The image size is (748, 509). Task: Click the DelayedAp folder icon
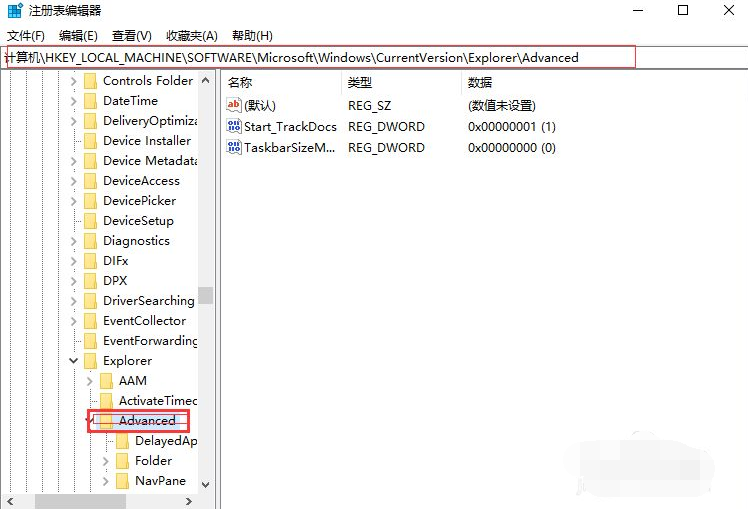point(122,441)
